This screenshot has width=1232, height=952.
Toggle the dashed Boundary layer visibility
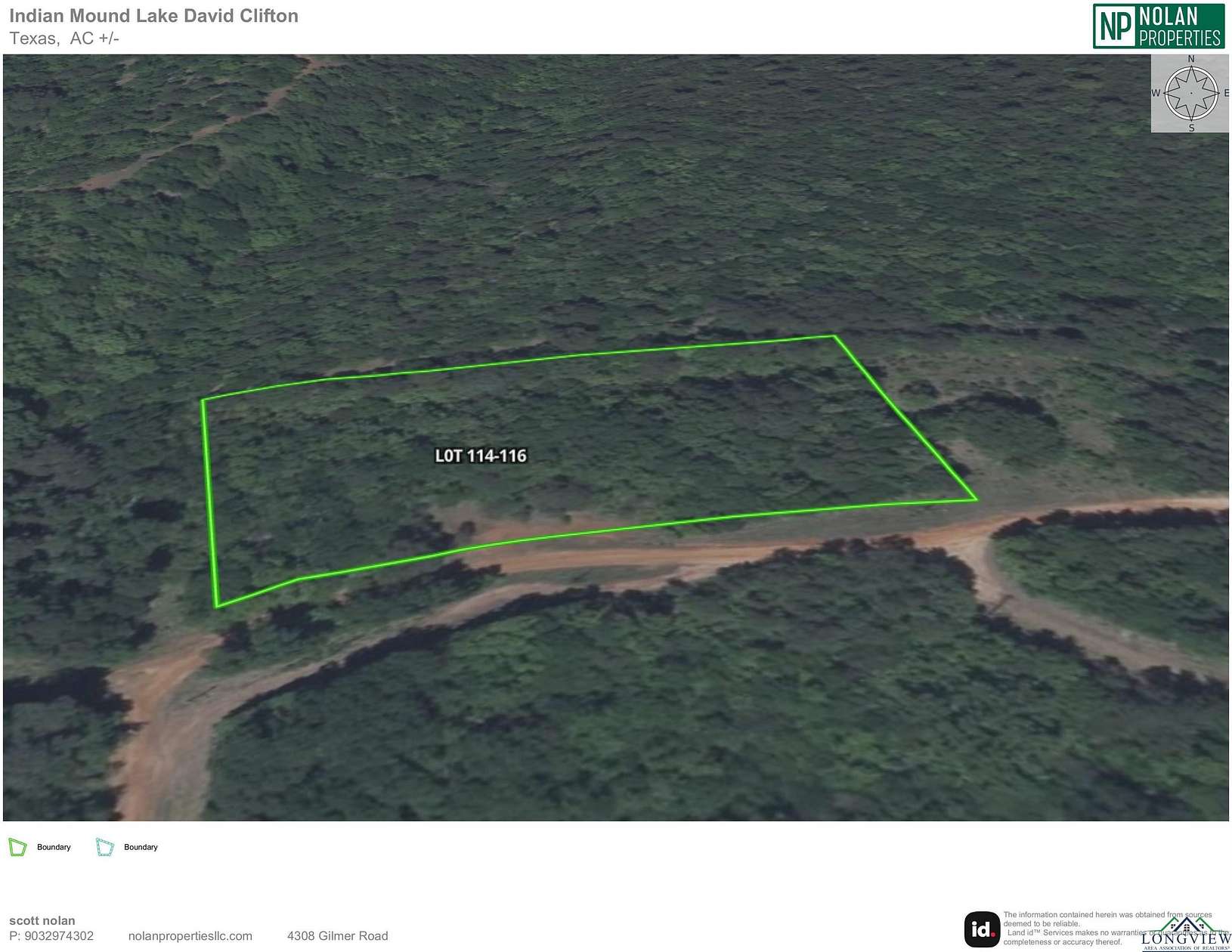(x=104, y=846)
